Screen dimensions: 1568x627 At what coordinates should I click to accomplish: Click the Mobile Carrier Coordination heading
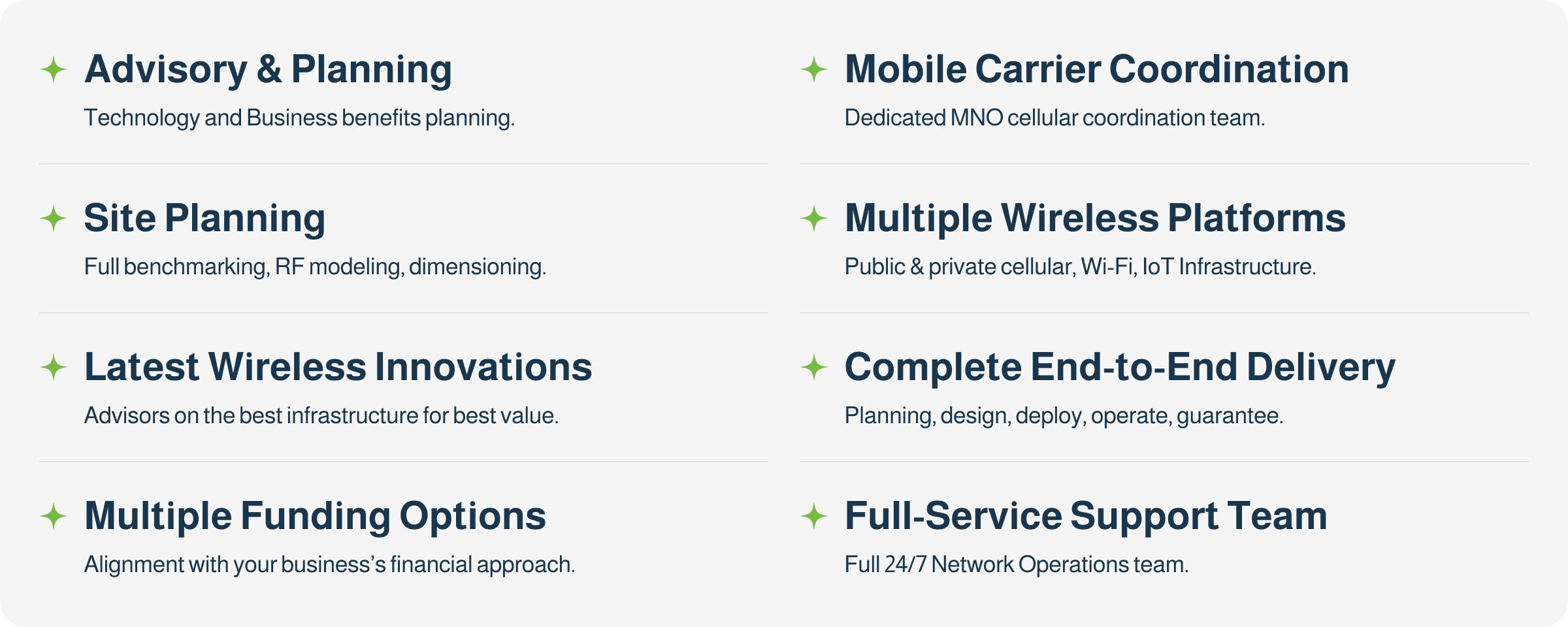[1096, 69]
